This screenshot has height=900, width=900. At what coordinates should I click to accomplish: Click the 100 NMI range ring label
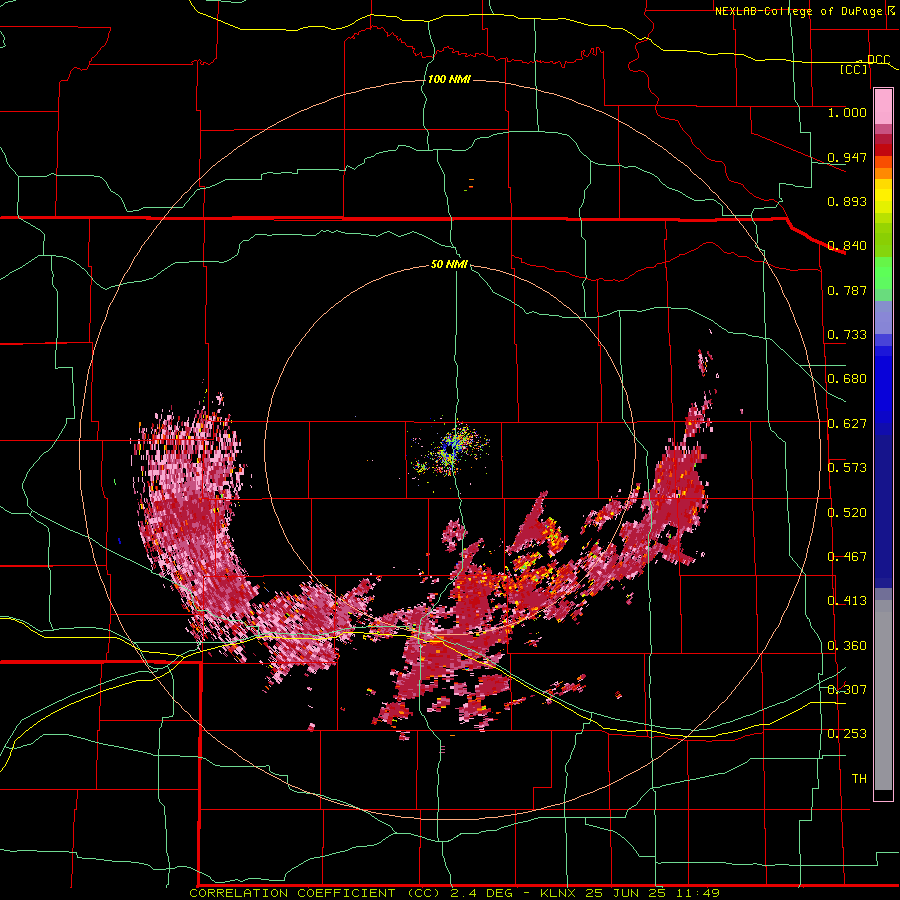449,79
